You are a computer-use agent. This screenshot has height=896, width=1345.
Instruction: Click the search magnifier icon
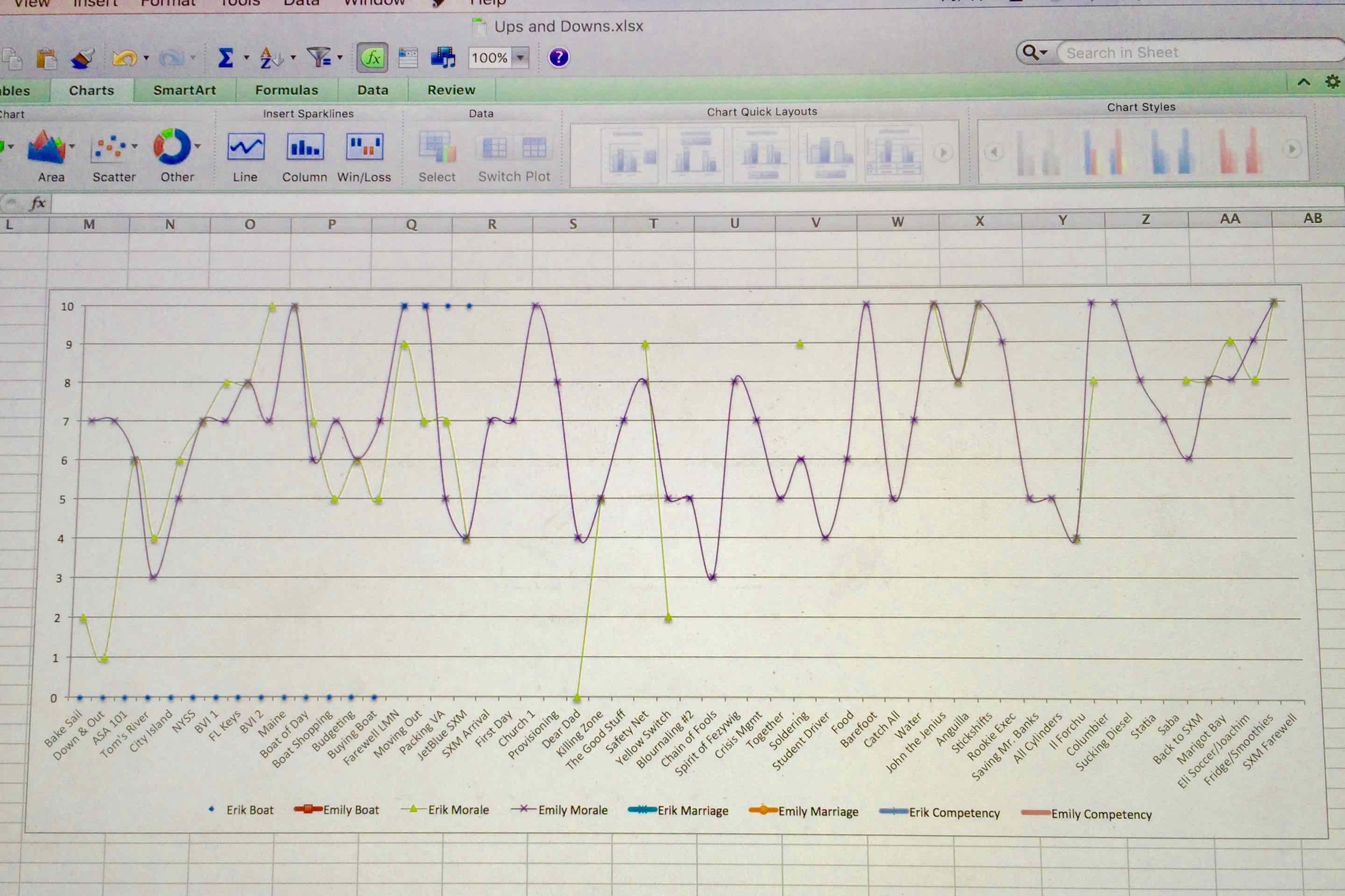pyautogui.click(x=1030, y=53)
